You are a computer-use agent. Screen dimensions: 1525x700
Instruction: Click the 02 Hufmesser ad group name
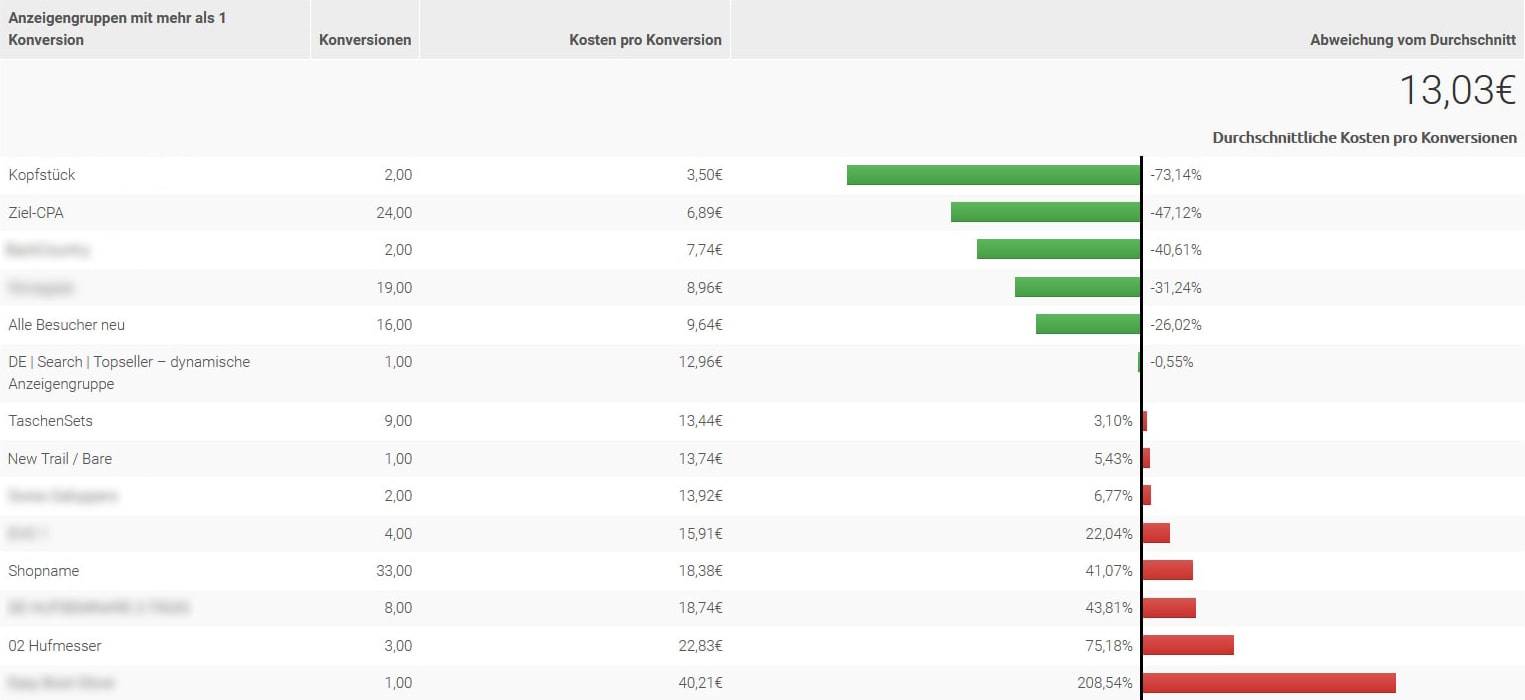pos(55,646)
